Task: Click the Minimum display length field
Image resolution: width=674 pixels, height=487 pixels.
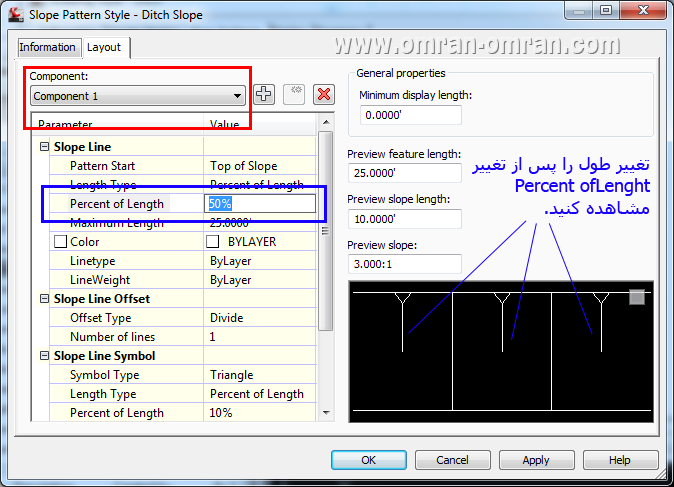Action: 411,115
